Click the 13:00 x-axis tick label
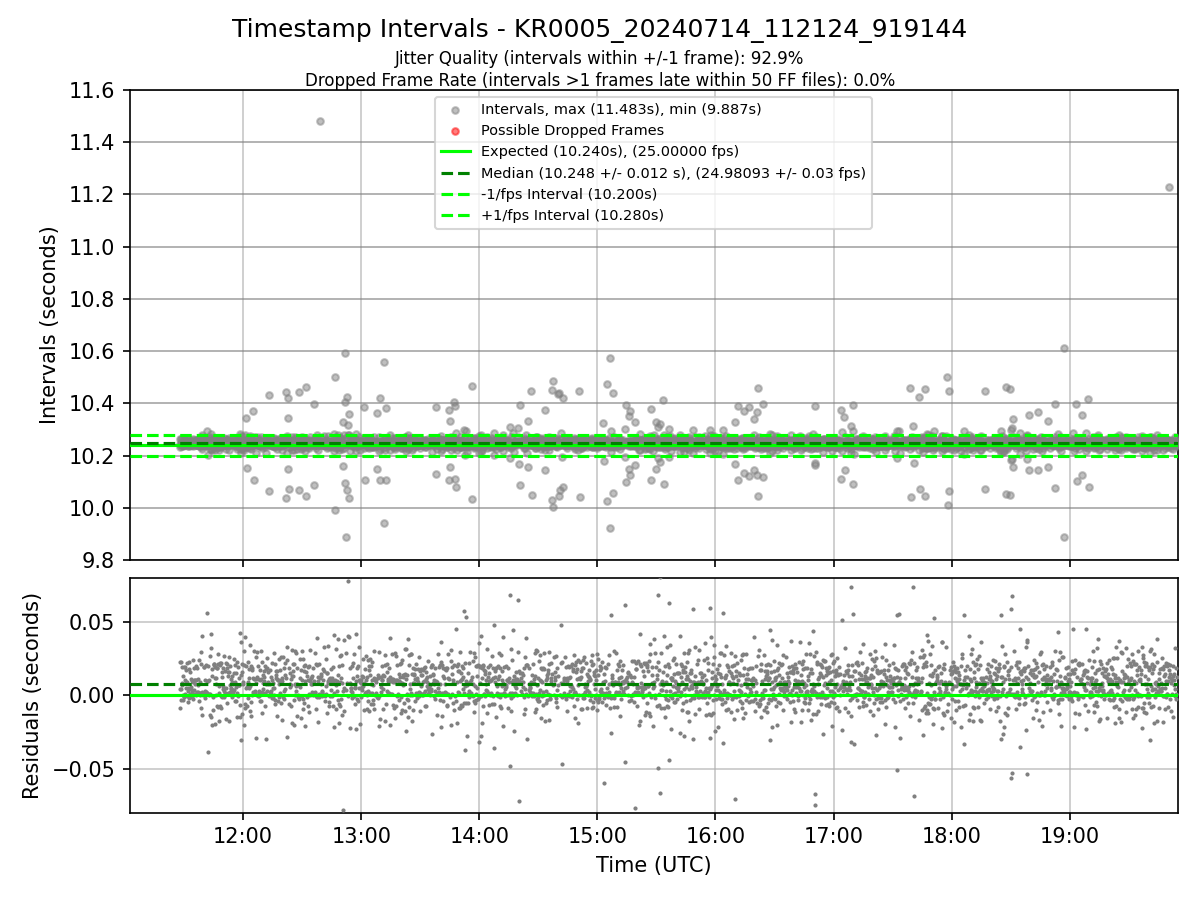 [361, 834]
